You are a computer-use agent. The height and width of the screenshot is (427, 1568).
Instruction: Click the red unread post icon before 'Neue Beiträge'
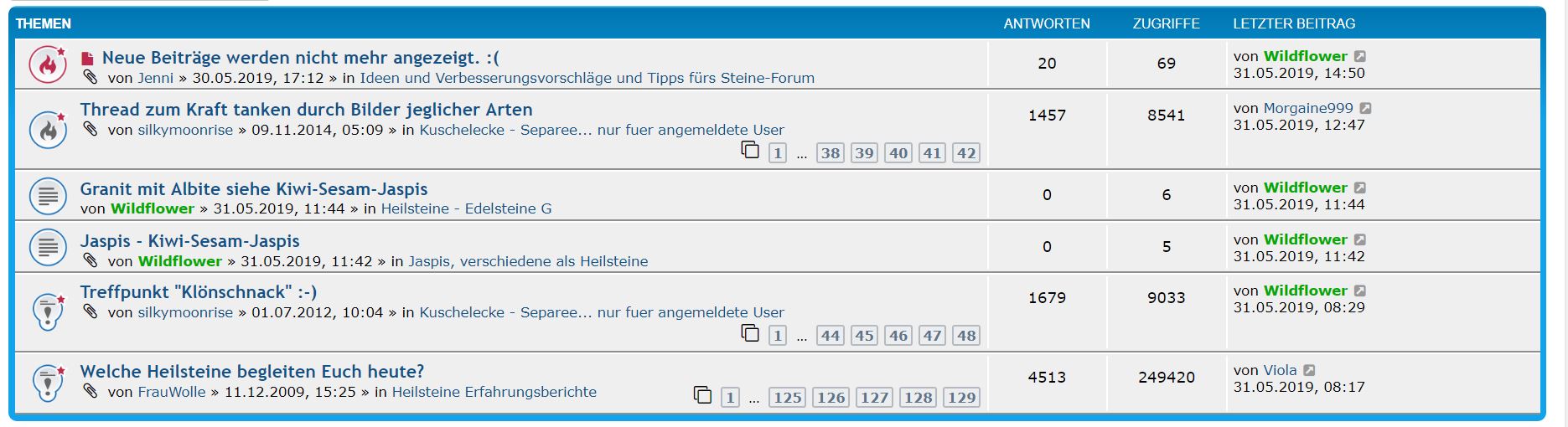[87, 59]
